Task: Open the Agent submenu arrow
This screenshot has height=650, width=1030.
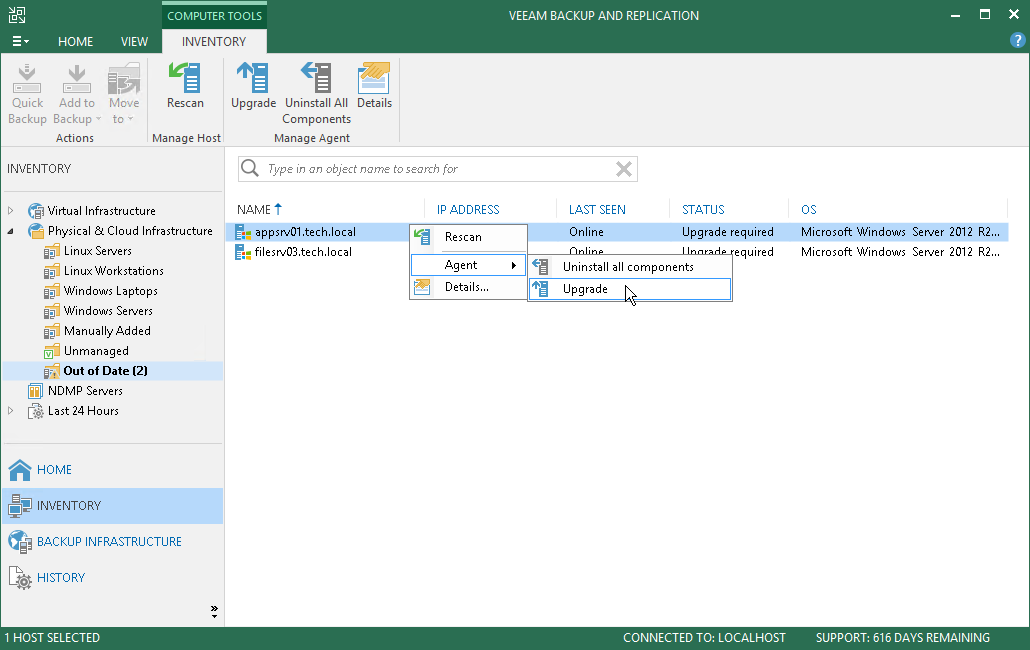Action: pos(514,265)
